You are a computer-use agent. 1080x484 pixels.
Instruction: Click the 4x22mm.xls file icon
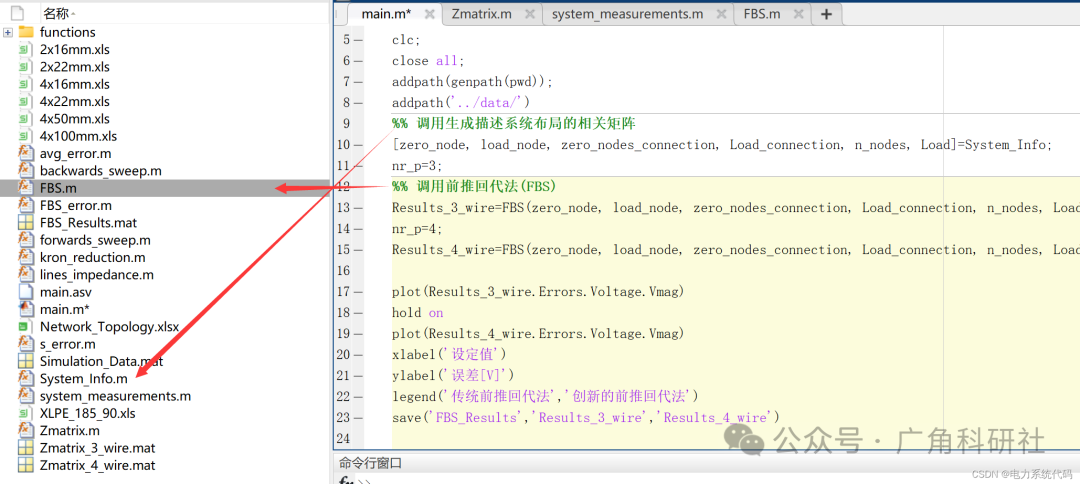tap(25, 101)
